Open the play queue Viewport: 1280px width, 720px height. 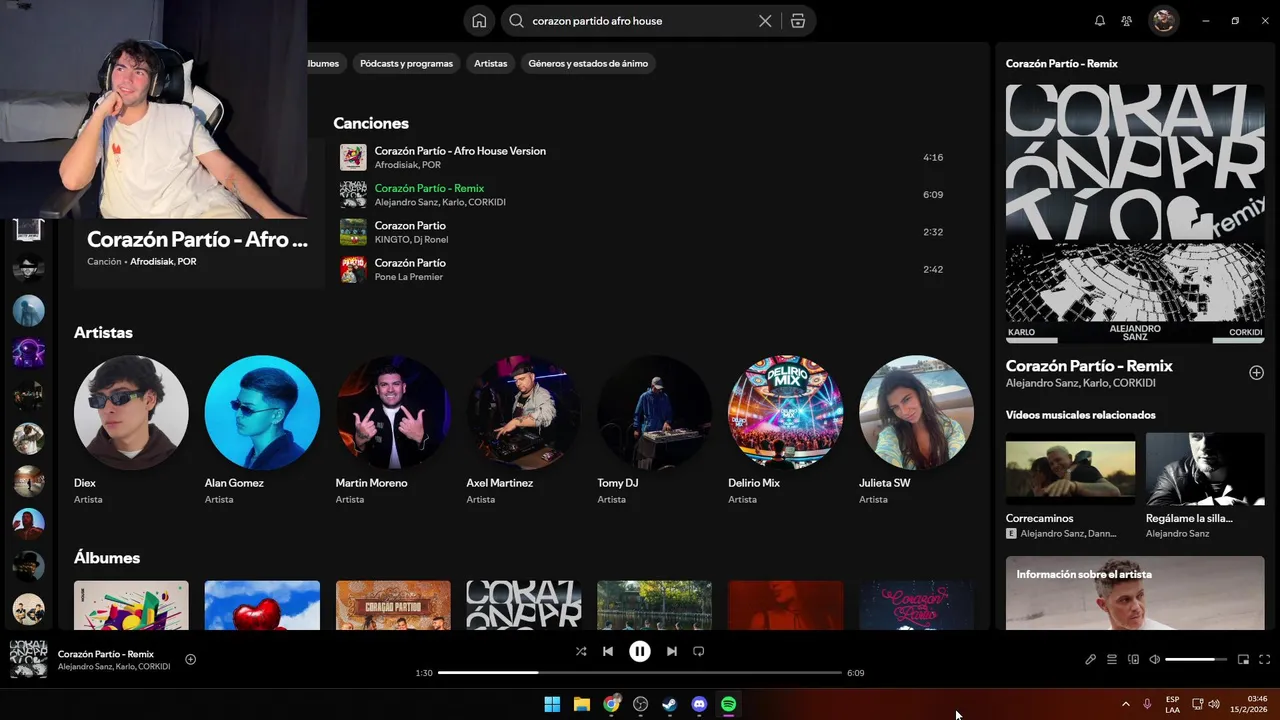point(1112,659)
